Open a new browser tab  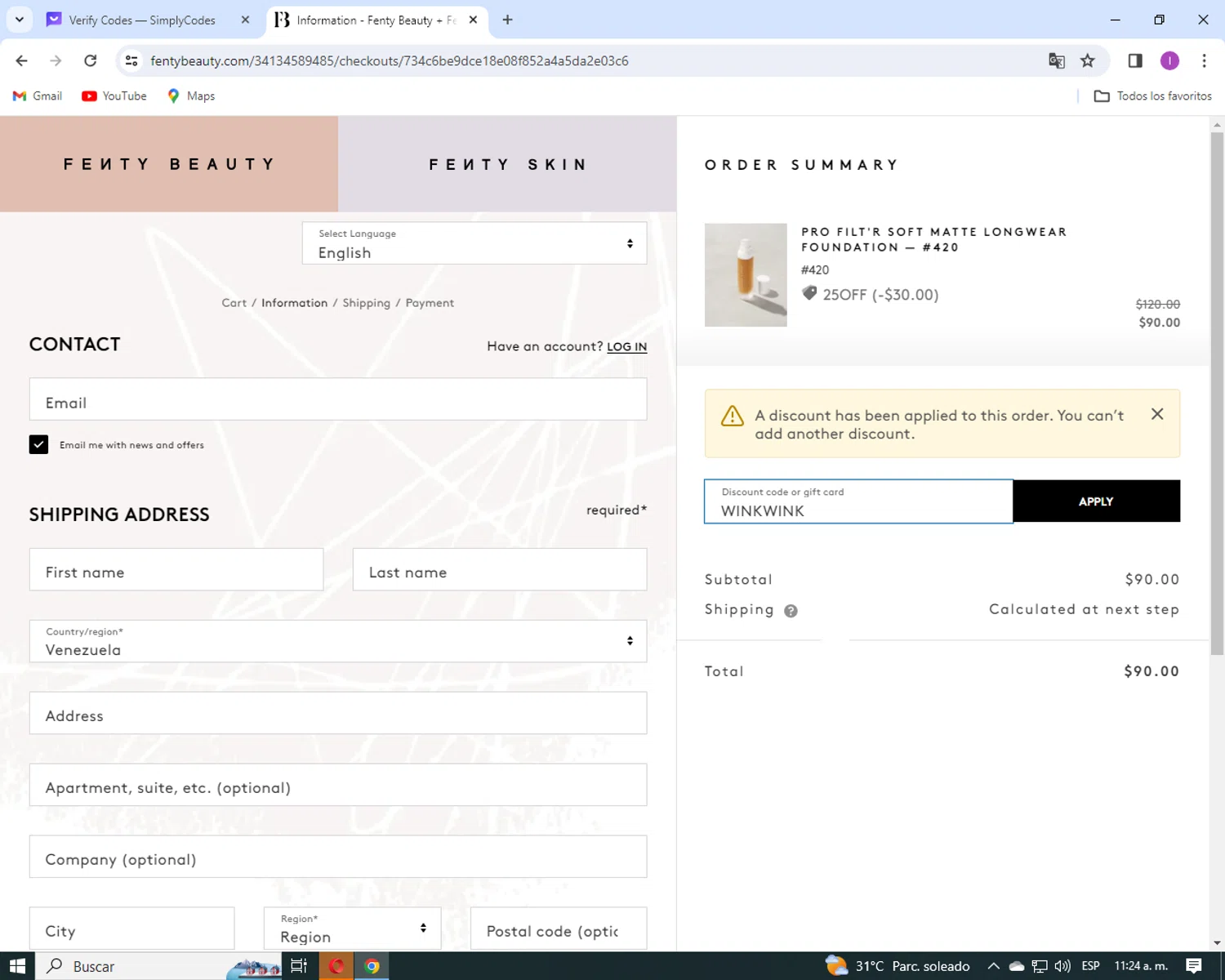pyautogui.click(x=508, y=20)
